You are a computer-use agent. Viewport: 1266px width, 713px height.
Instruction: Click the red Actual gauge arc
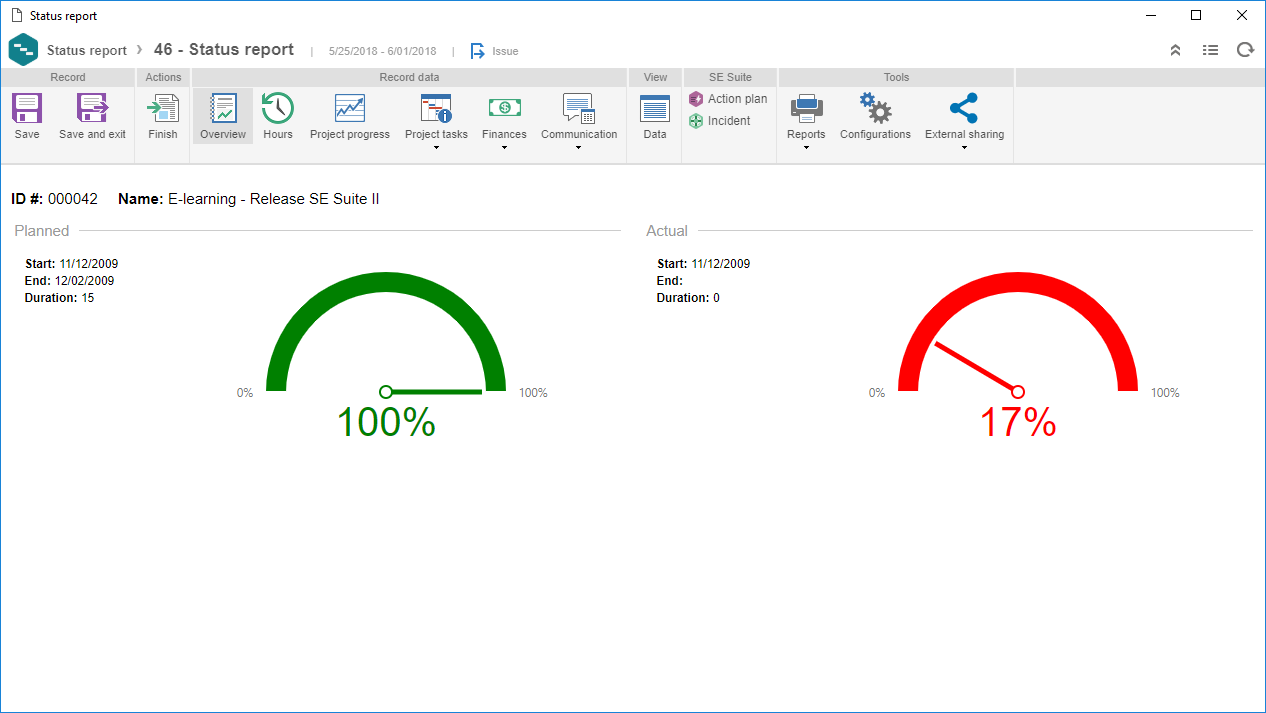tap(1018, 284)
